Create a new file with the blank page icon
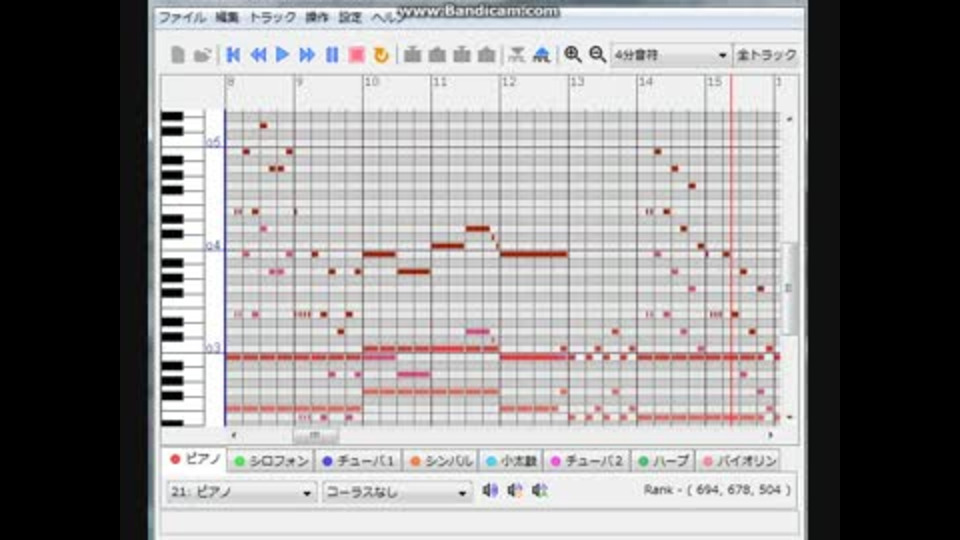 point(178,55)
